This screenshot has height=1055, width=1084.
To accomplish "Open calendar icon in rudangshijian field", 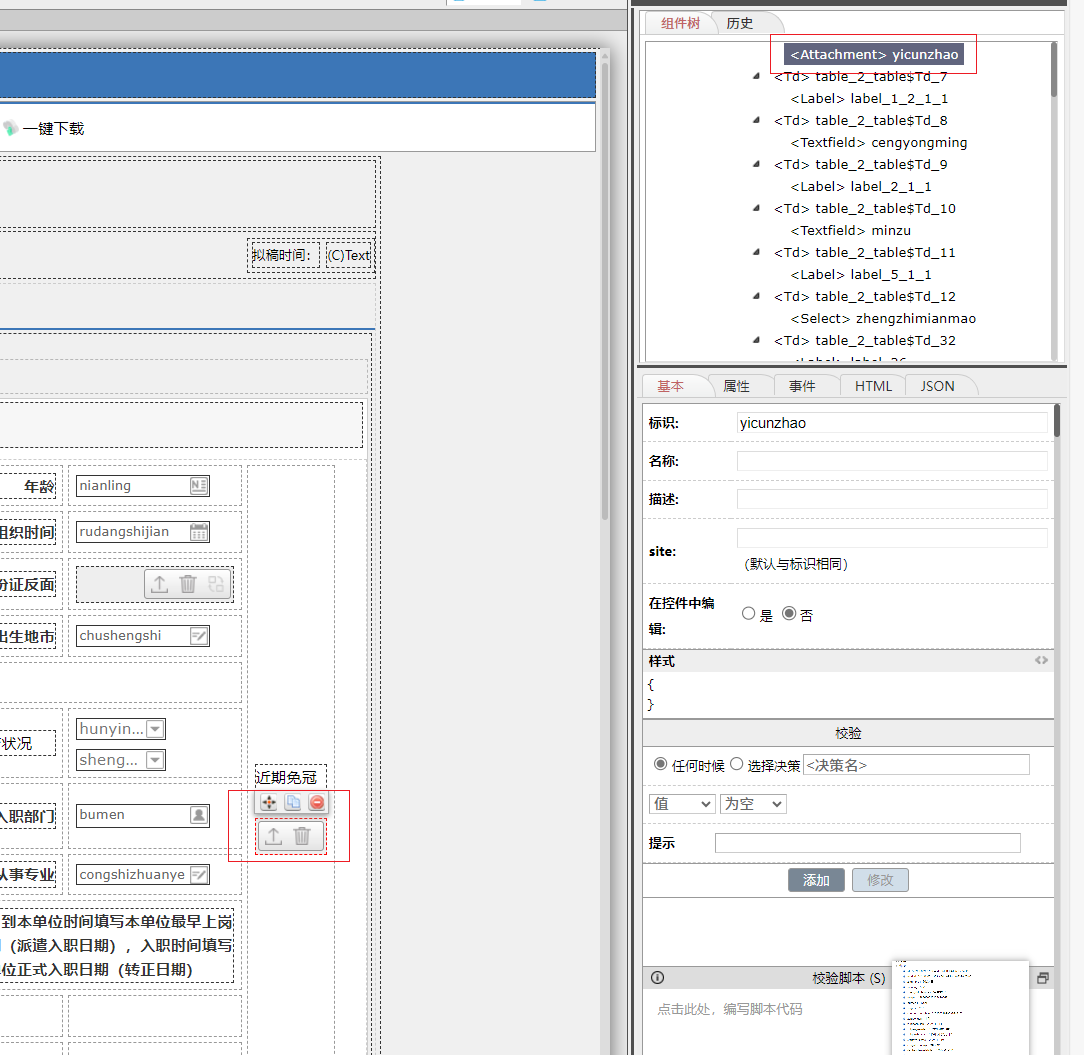I will (x=198, y=532).
